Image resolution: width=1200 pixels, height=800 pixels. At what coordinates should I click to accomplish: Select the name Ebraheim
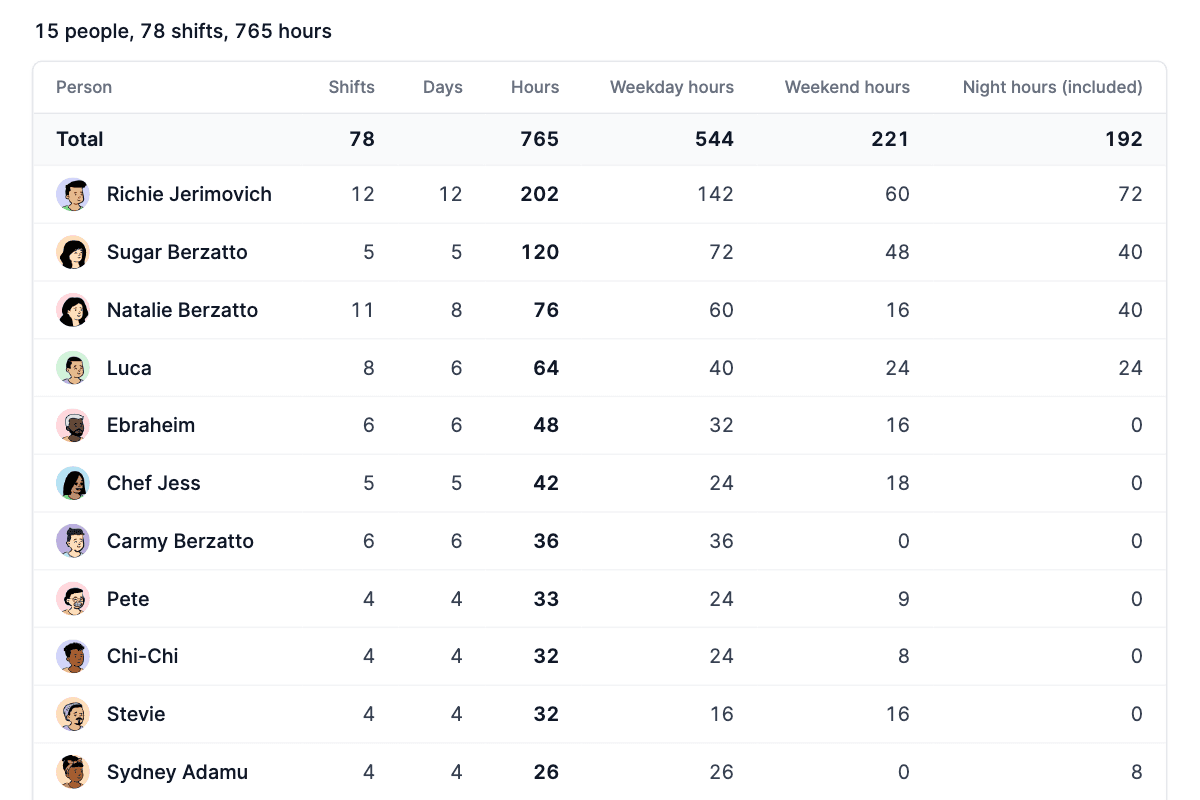pos(151,425)
